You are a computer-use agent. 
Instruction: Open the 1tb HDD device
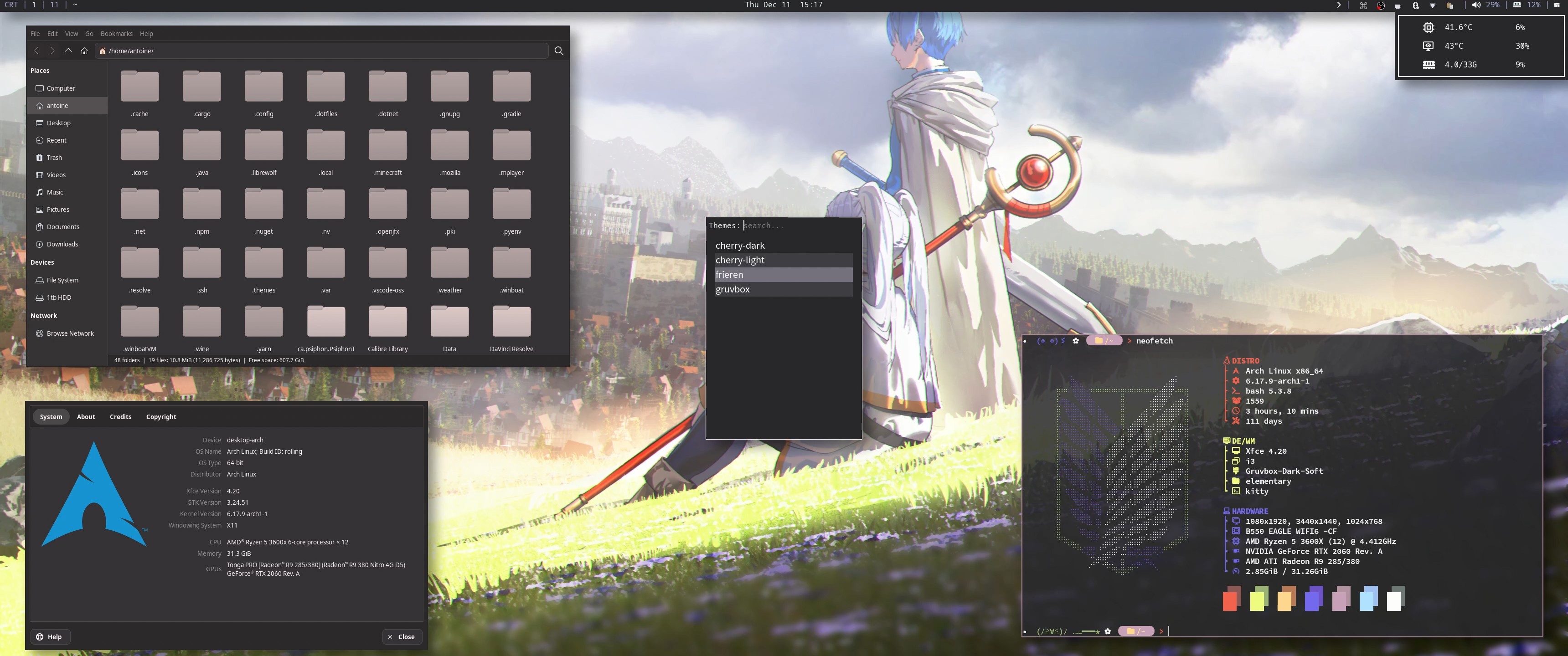(x=67, y=297)
